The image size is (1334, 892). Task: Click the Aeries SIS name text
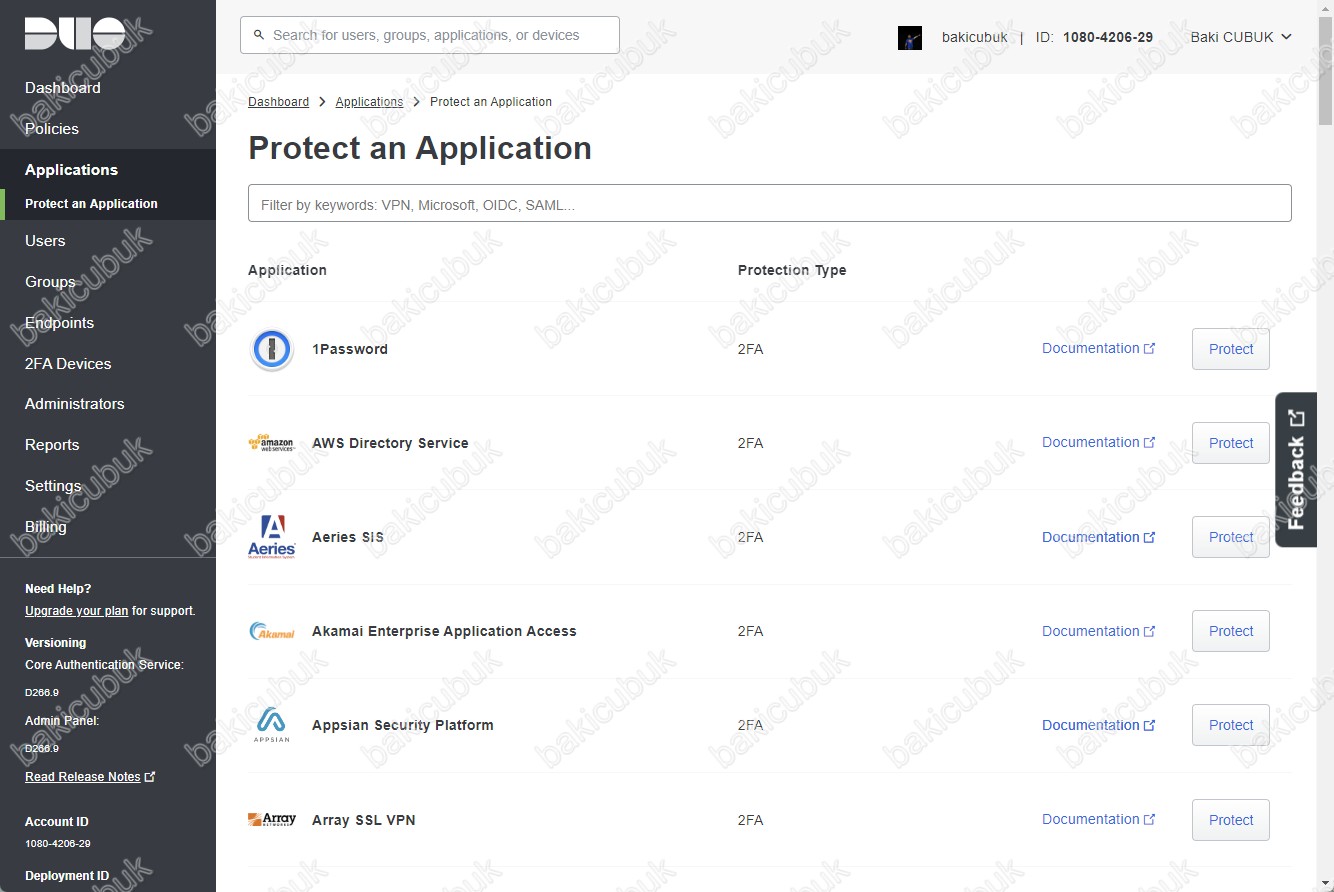pyautogui.click(x=348, y=537)
